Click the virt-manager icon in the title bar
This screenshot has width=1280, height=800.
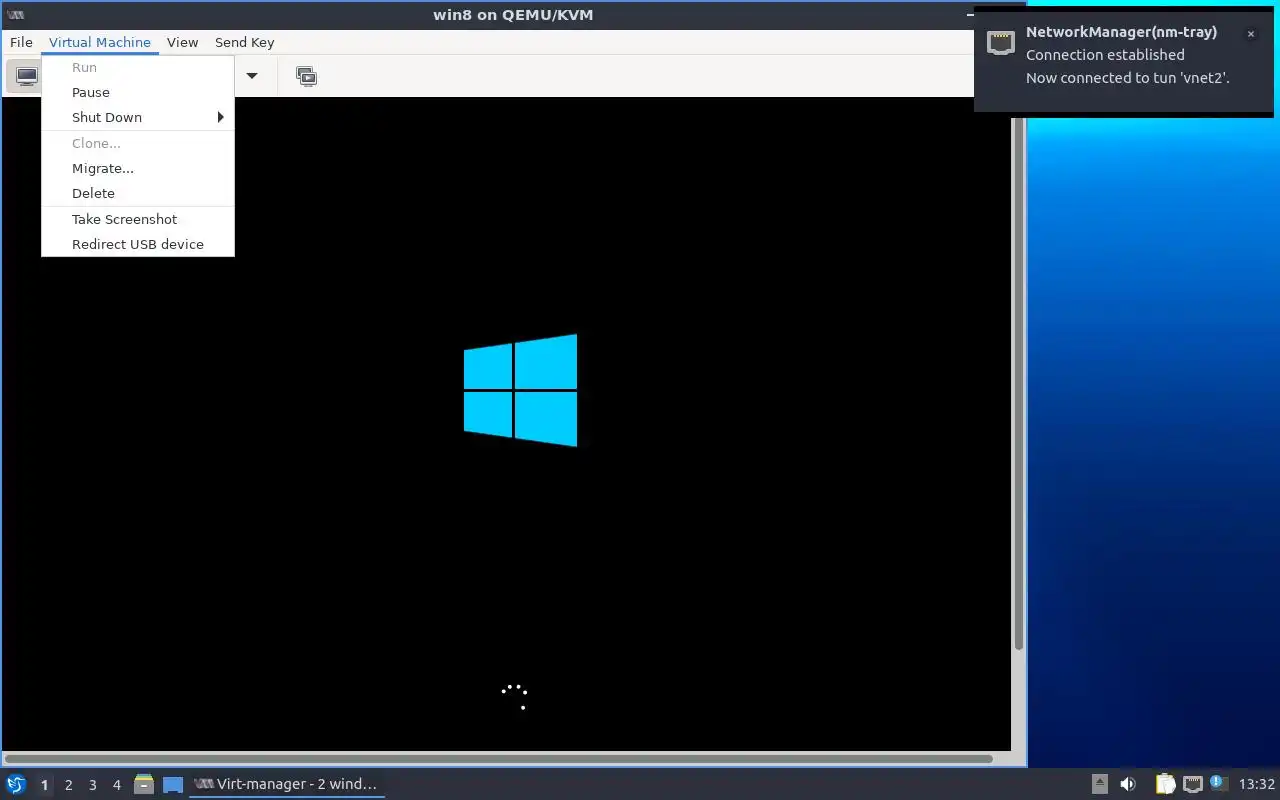(x=15, y=14)
